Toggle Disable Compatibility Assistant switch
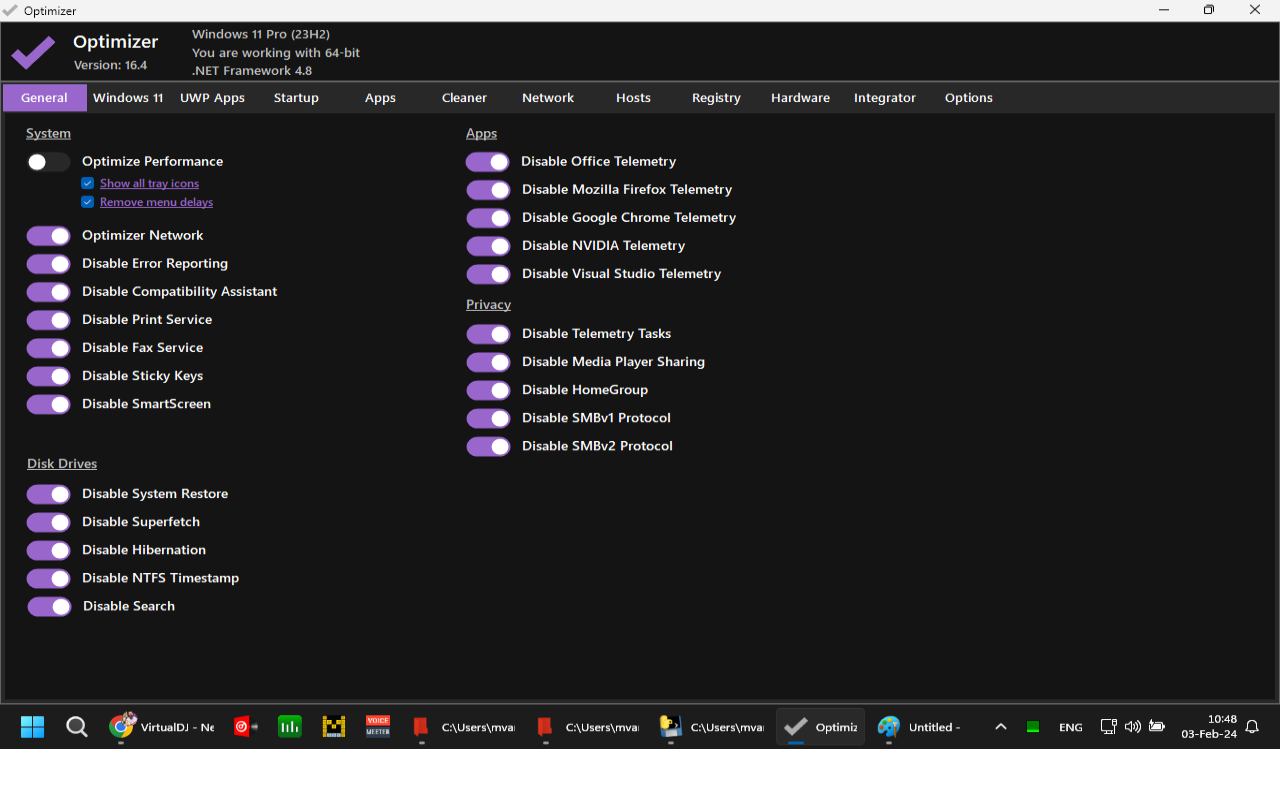1280x800 pixels. pyautogui.click(x=48, y=292)
